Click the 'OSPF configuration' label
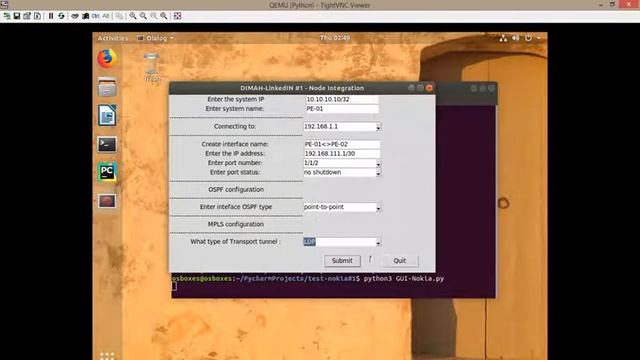Image resolution: width=640 pixels, height=360 pixels. (x=236, y=189)
